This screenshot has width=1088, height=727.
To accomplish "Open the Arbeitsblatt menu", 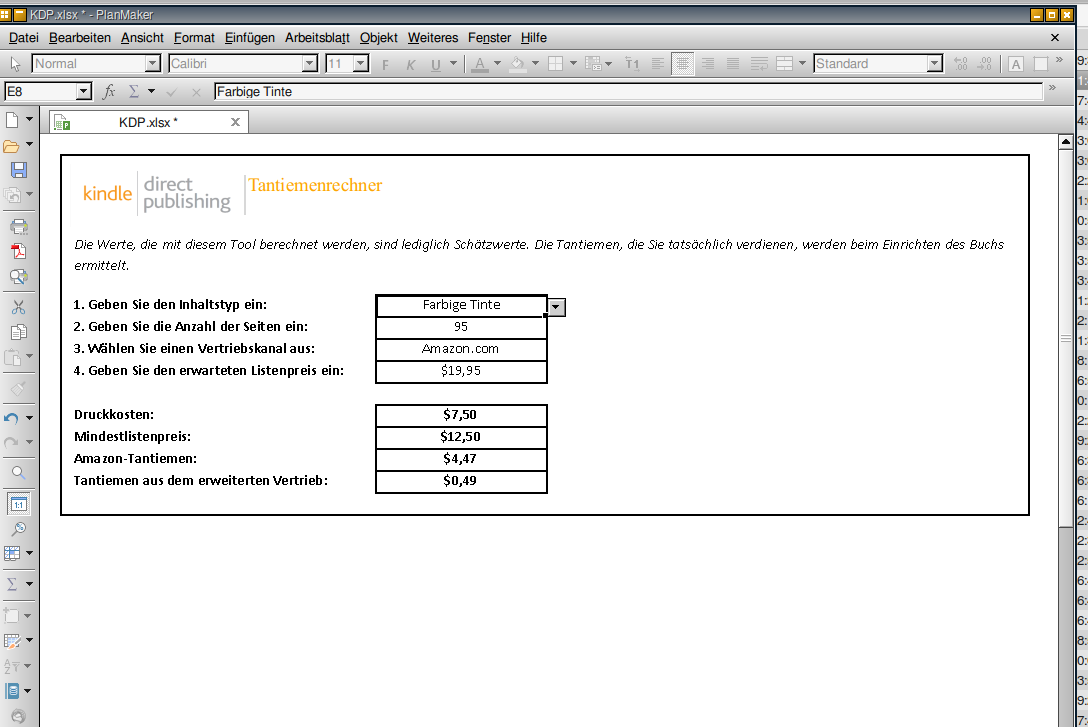I will [x=317, y=37].
